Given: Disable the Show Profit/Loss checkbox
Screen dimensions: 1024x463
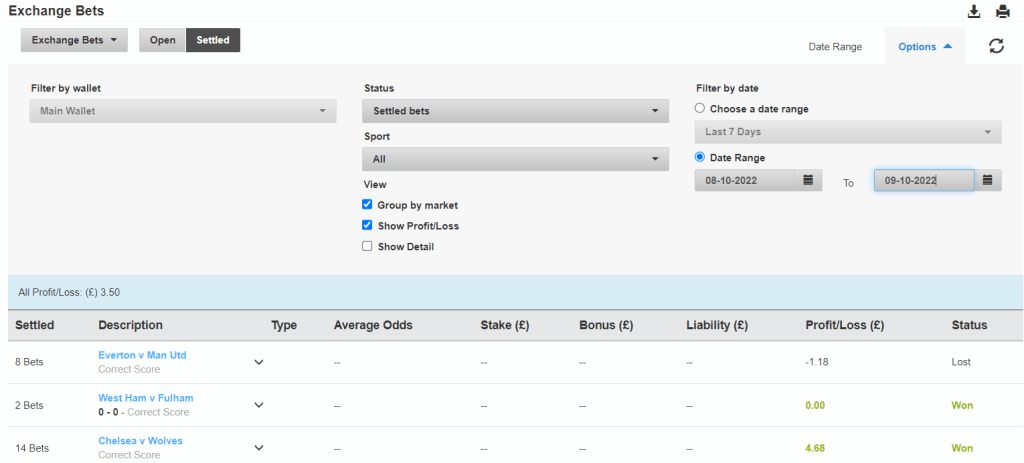Looking at the screenshot, I should click(367, 226).
